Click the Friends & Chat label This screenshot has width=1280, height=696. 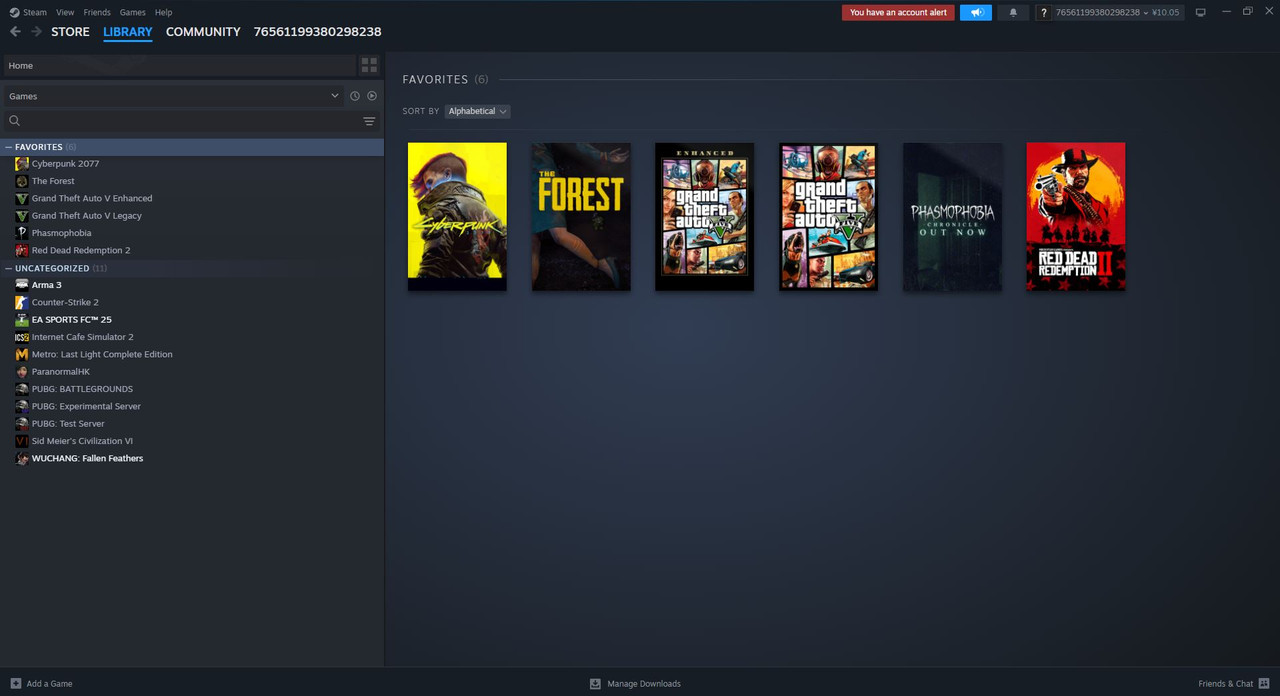coord(1225,683)
